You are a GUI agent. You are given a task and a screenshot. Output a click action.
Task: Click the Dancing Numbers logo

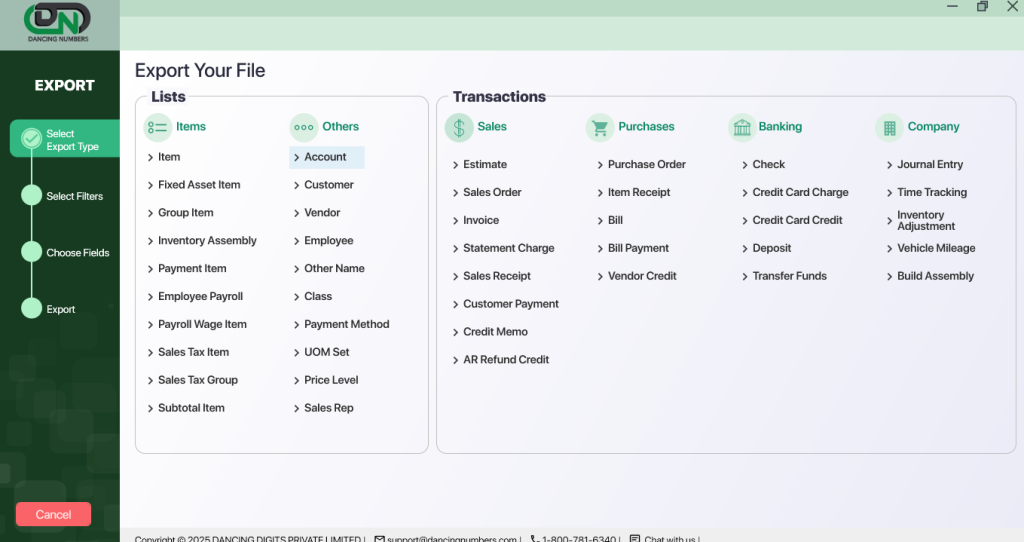tap(58, 23)
